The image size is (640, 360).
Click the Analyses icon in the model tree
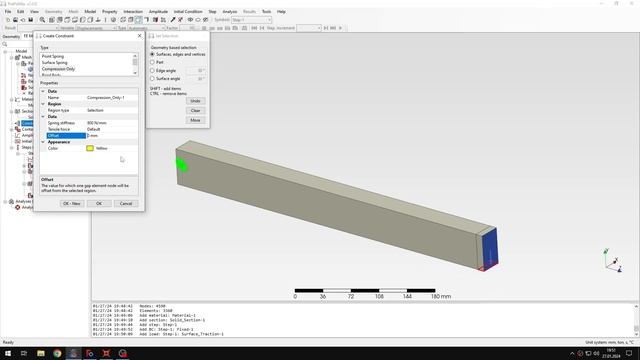pos(11,202)
